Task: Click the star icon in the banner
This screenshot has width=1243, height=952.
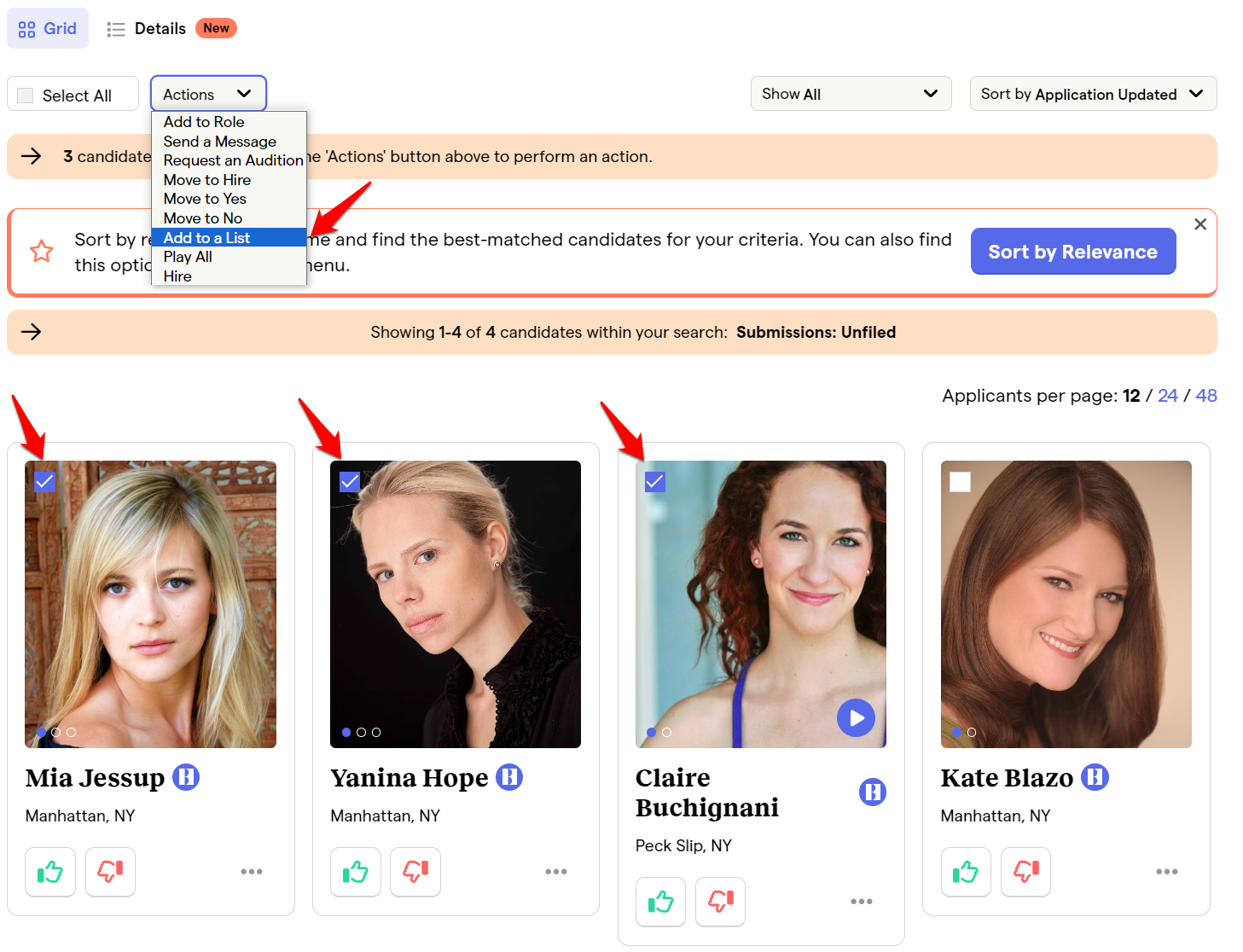Action: [42, 251]
